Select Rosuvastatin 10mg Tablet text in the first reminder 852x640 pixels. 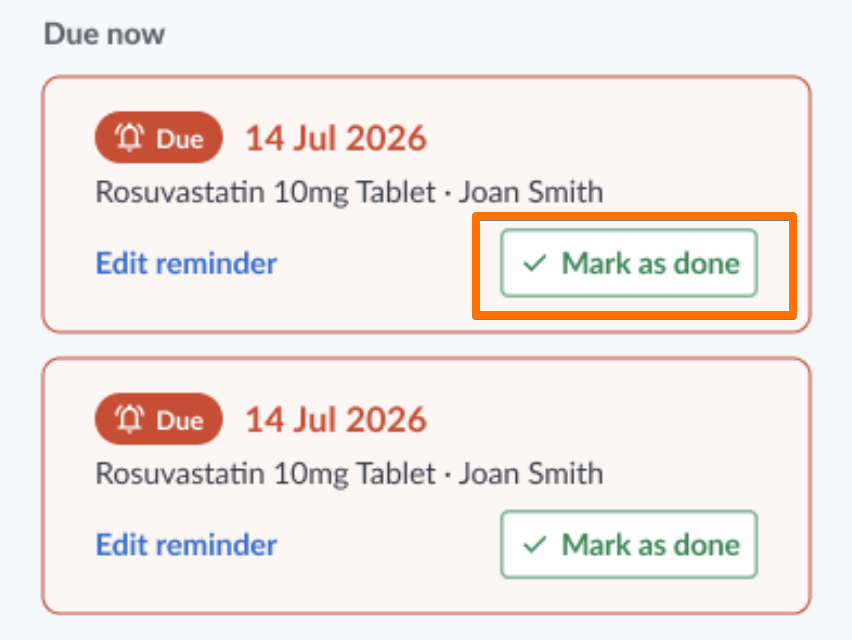click(x=266, y=192)
